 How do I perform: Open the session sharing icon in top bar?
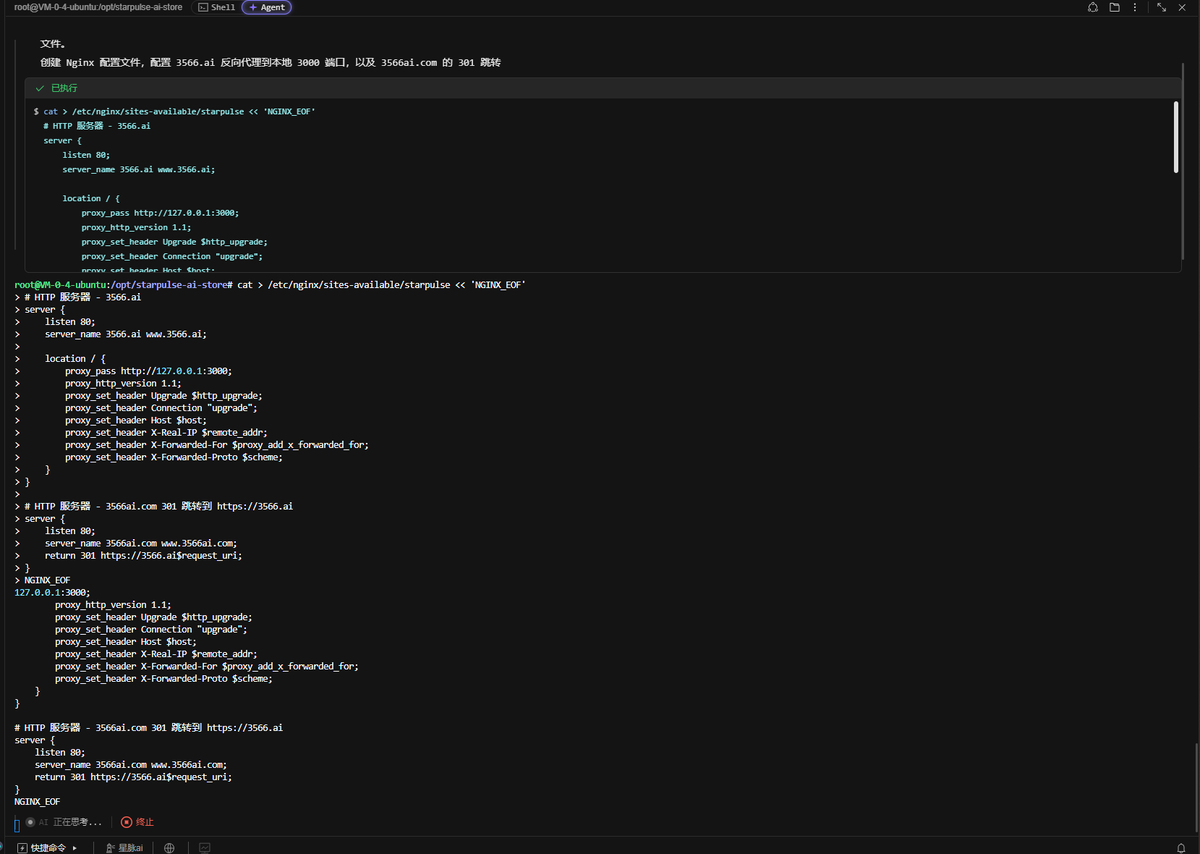click(1093, 7)
